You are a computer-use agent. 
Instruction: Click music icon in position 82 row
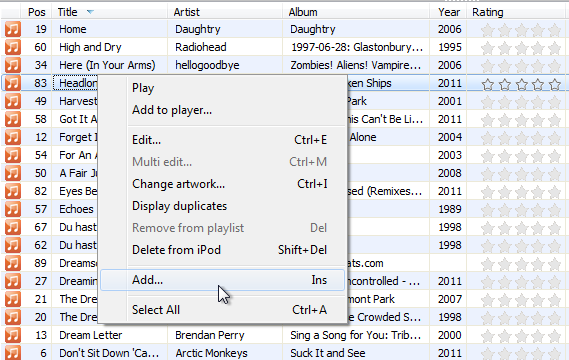coord(13,191)
